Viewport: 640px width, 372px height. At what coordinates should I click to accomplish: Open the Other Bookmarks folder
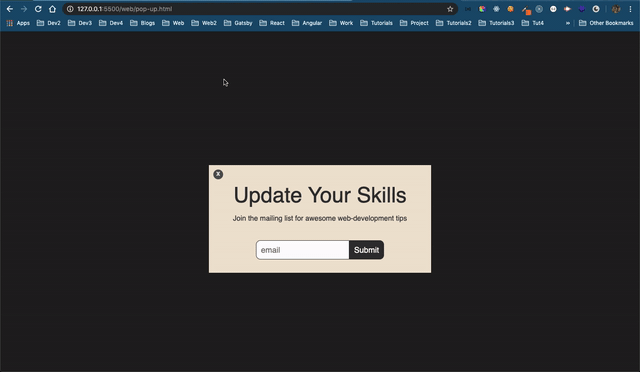point(606,23)
